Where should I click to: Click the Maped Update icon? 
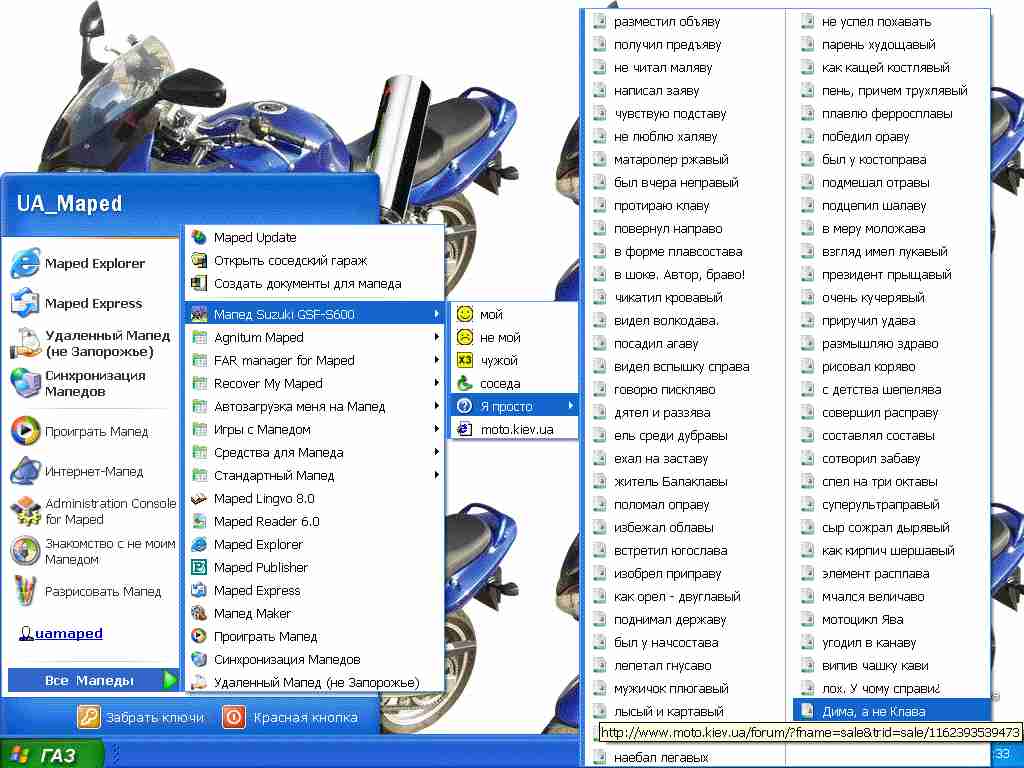pos(199,238)
